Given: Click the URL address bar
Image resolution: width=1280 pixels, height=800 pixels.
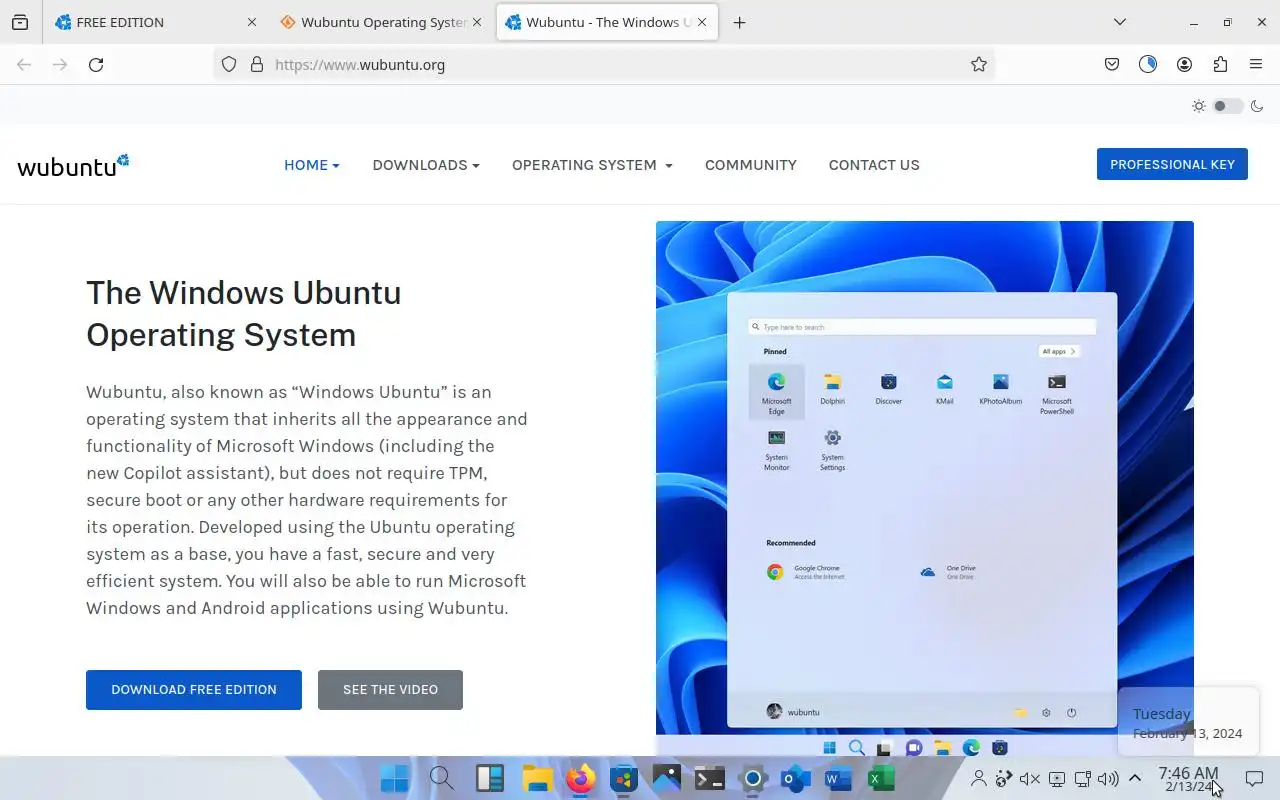Looking at the screenshot, I should (x=605, y=64).
